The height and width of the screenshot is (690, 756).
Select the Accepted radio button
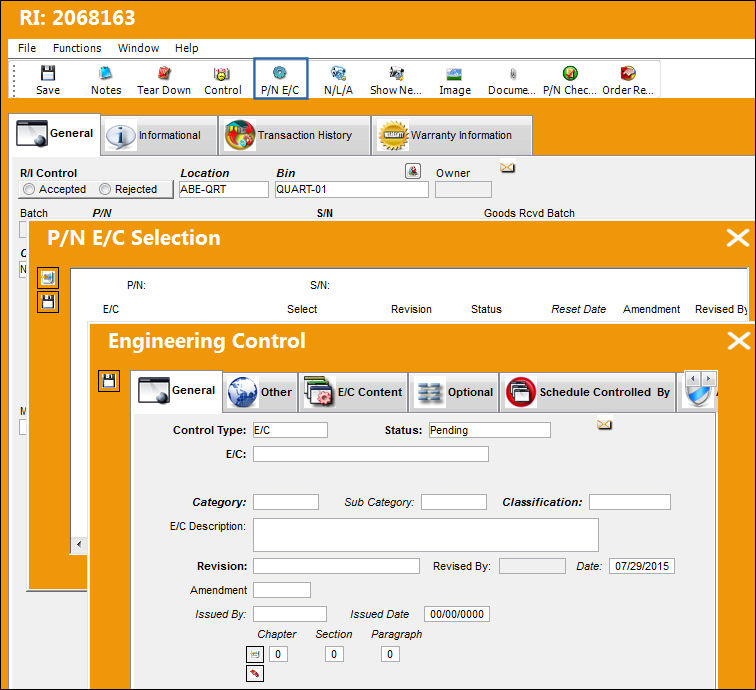(x=29, y=189)
